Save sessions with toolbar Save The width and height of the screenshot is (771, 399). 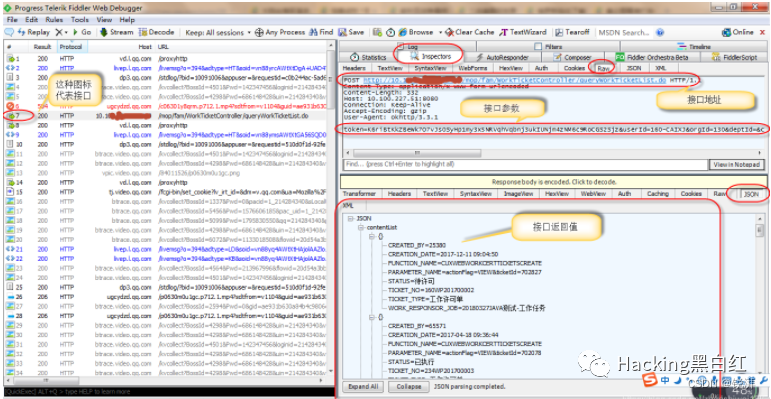pos(351,32)
